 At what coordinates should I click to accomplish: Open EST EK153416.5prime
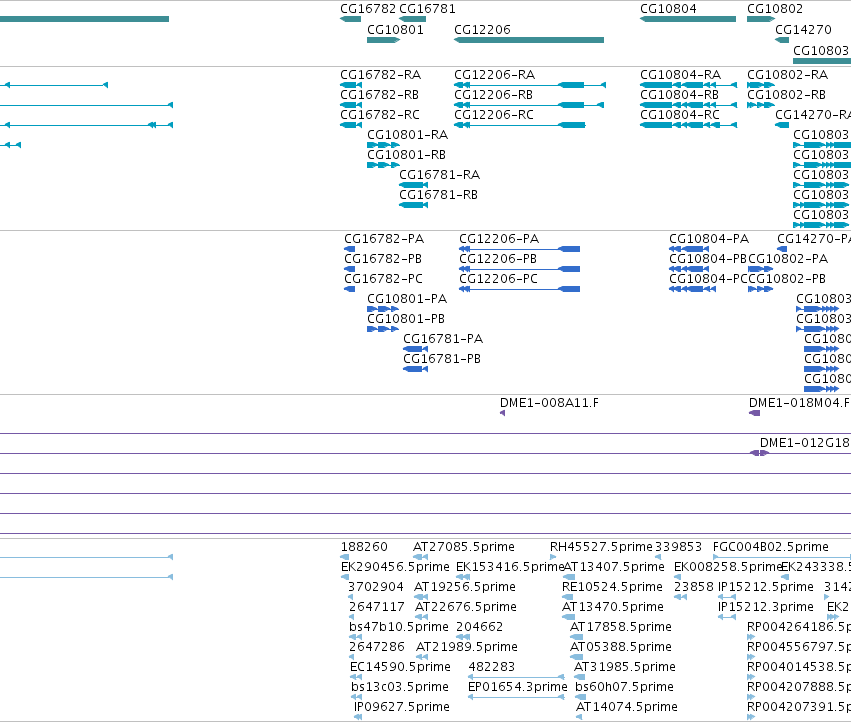click(x=510, y=567)
